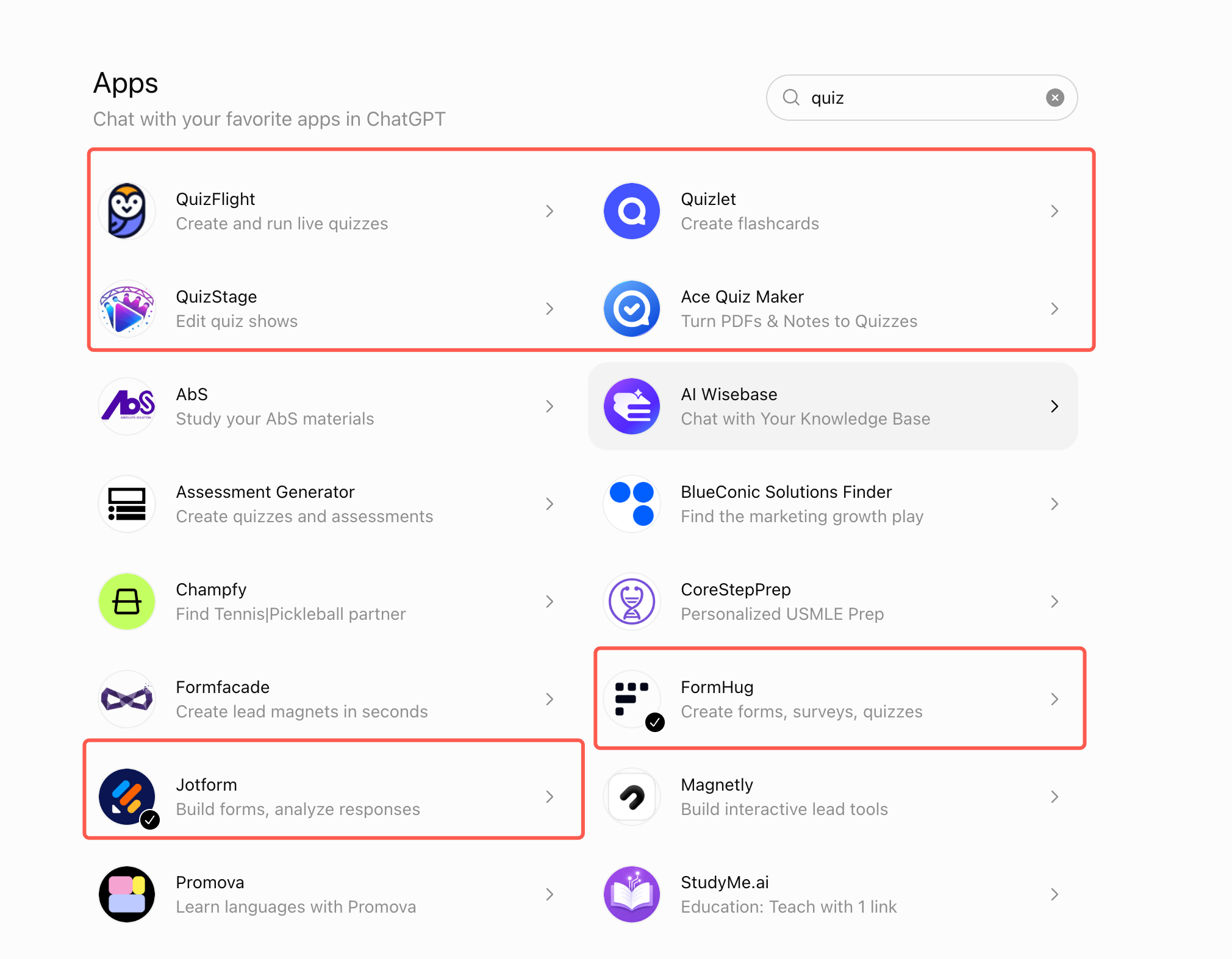The height and width of the screenshot is (959, 1232).
Task: Click 'Build forms, analyze responses' text
Action: point(298,809)
